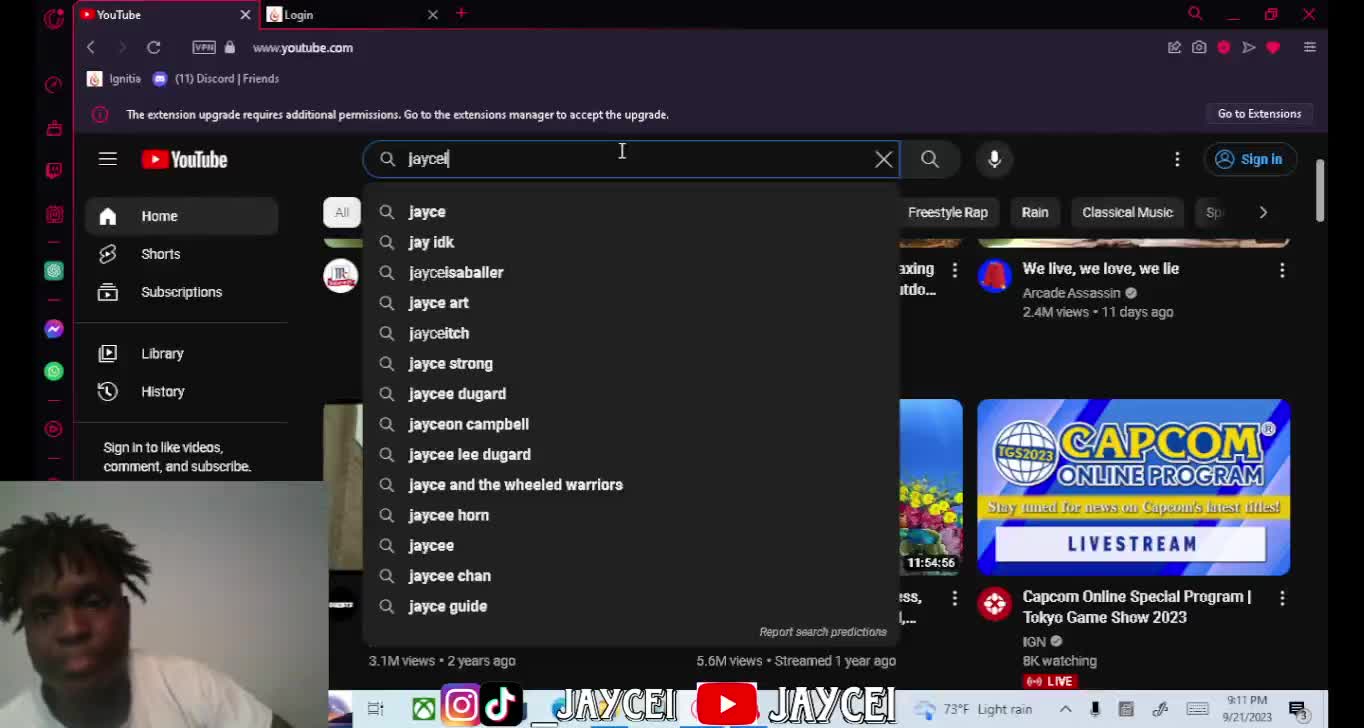
Task: Click Go to Extensions button
Action: coord(1259,114)
